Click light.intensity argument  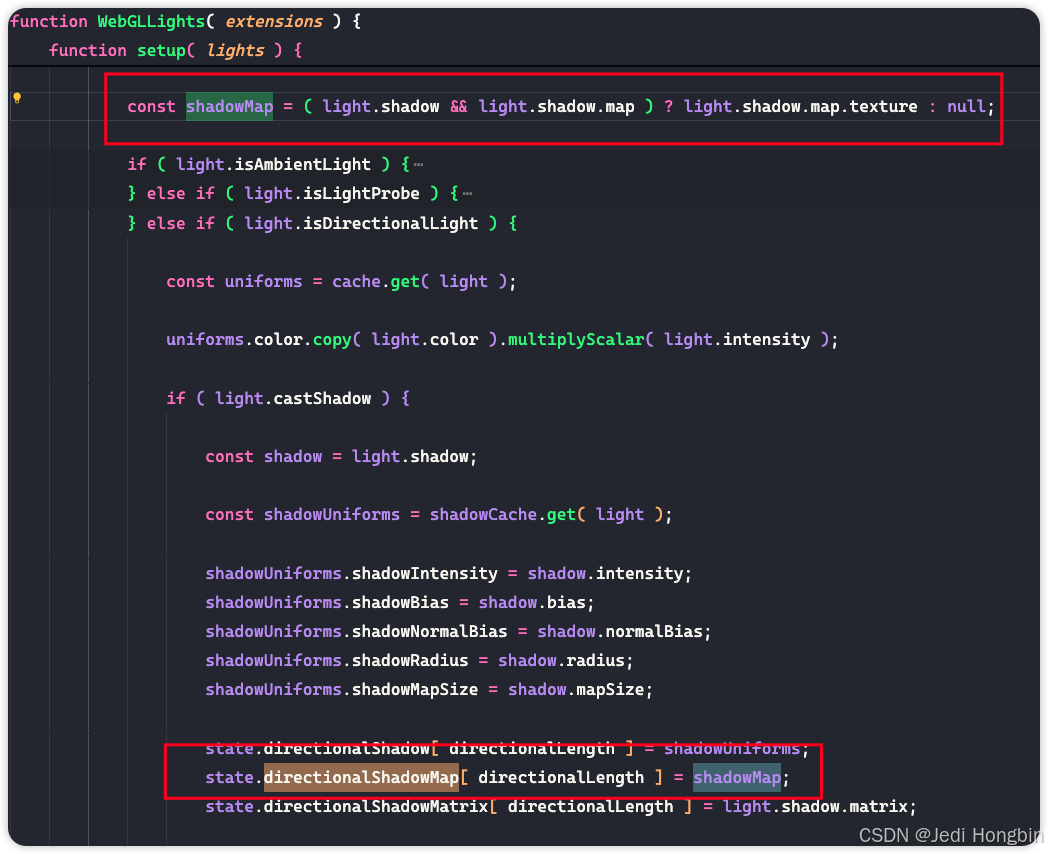(737, 339)
